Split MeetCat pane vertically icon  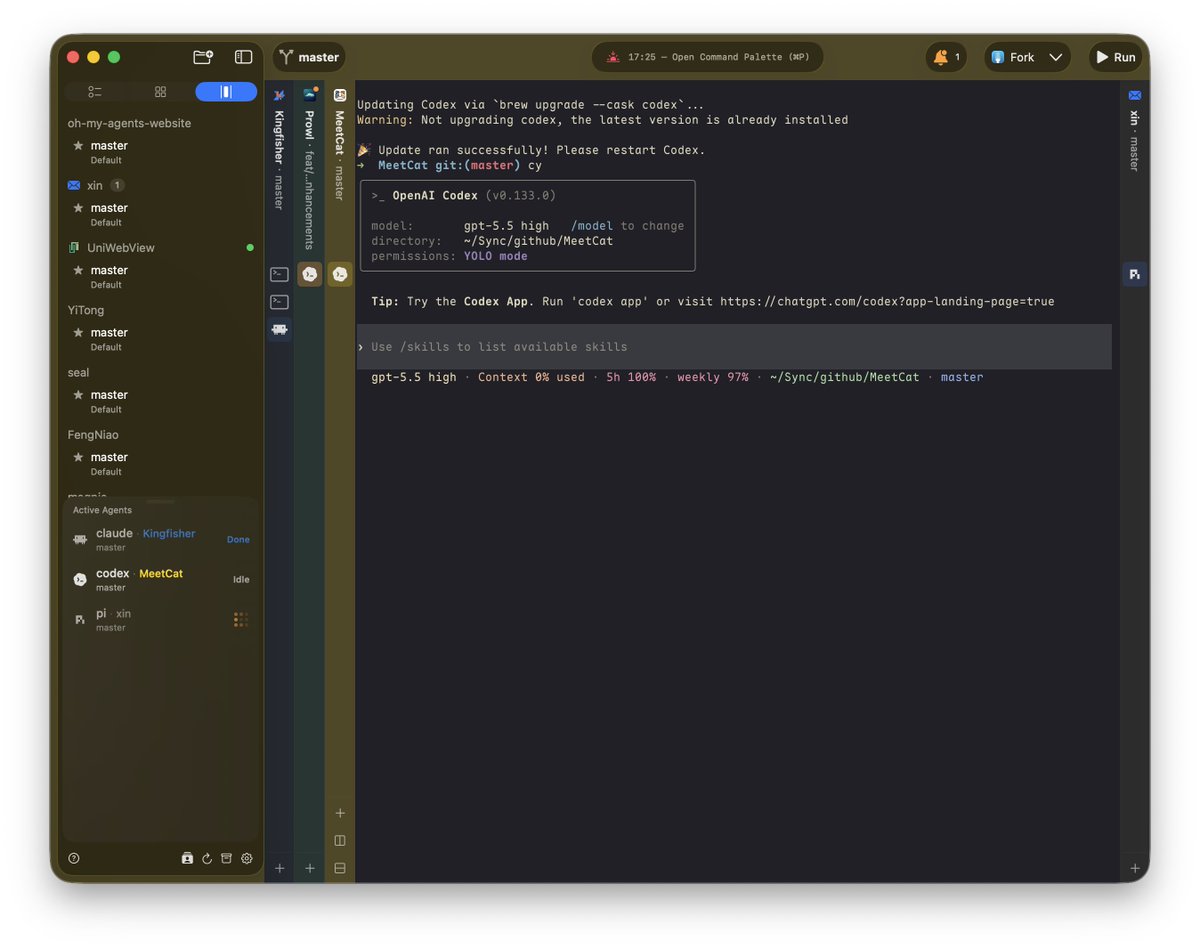point(340,841)
